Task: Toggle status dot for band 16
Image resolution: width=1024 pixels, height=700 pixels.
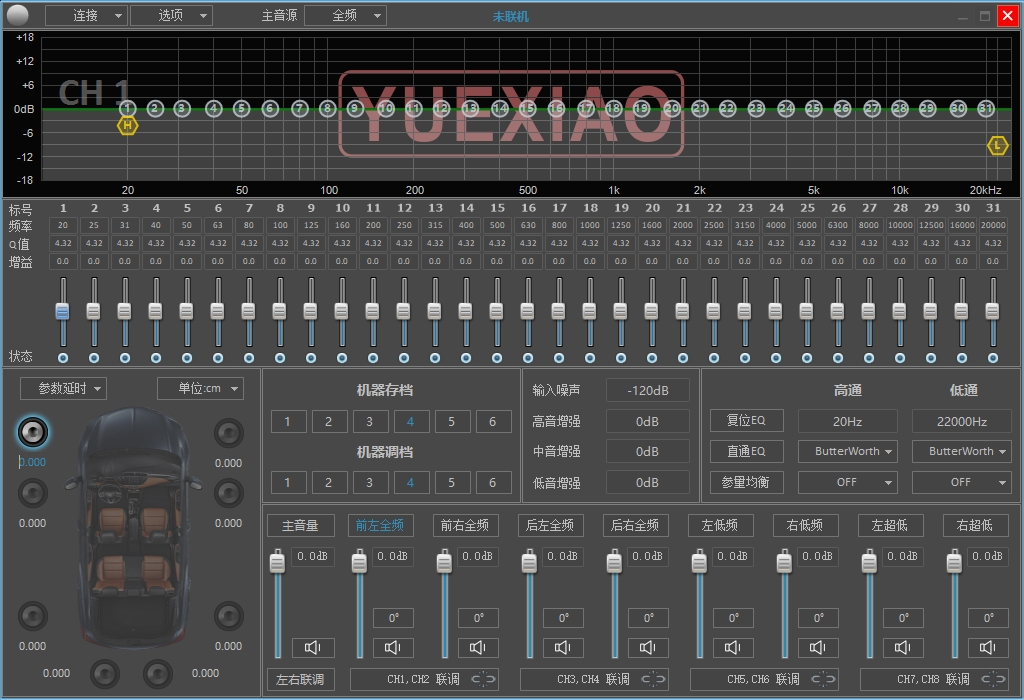Action: pos(528,358)
